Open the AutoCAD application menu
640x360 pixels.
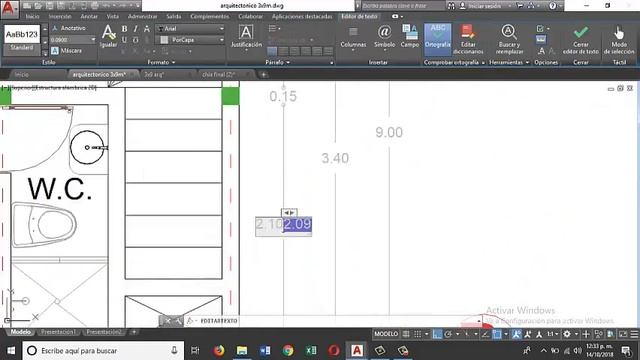pos(9,9)
